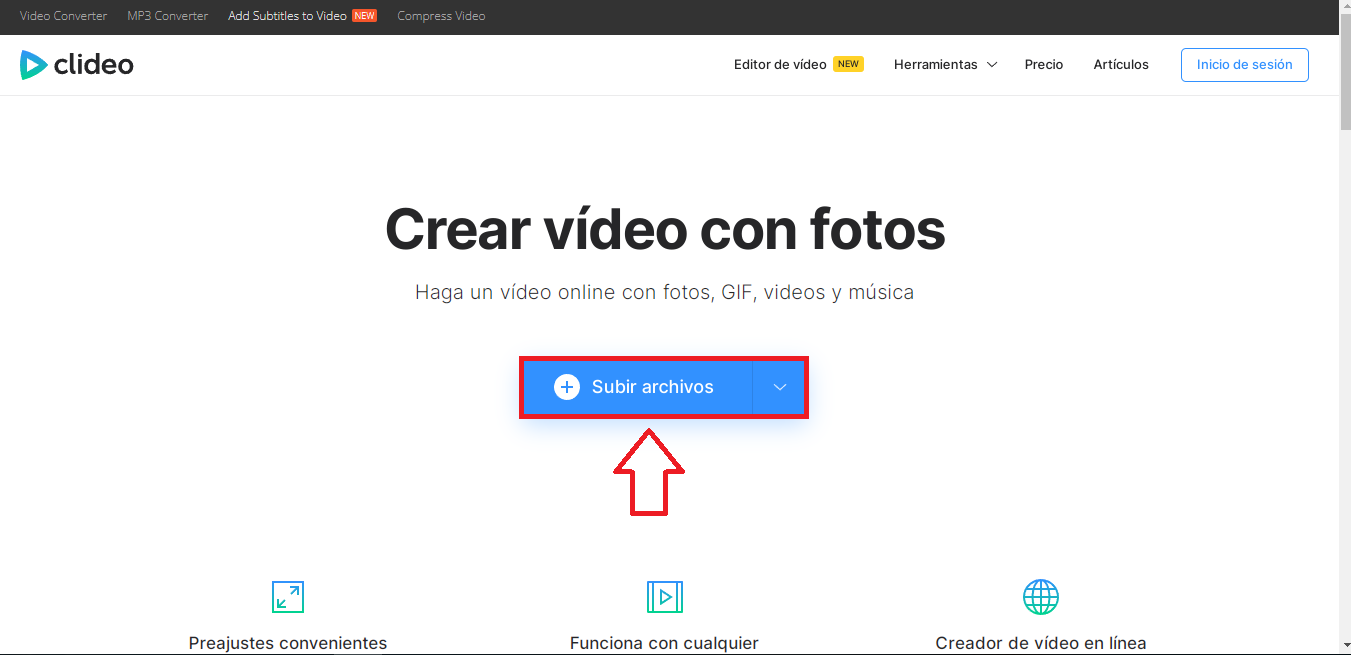Click the NEW badge next to Editor de vídeo
The image size is (1351, 655).
(x=848, y=63)
